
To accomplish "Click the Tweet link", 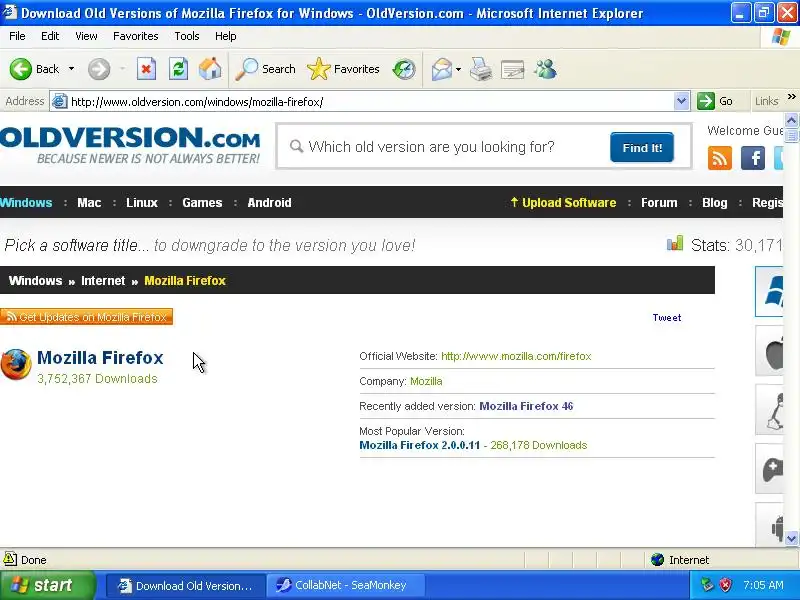I will coord(667,317).
